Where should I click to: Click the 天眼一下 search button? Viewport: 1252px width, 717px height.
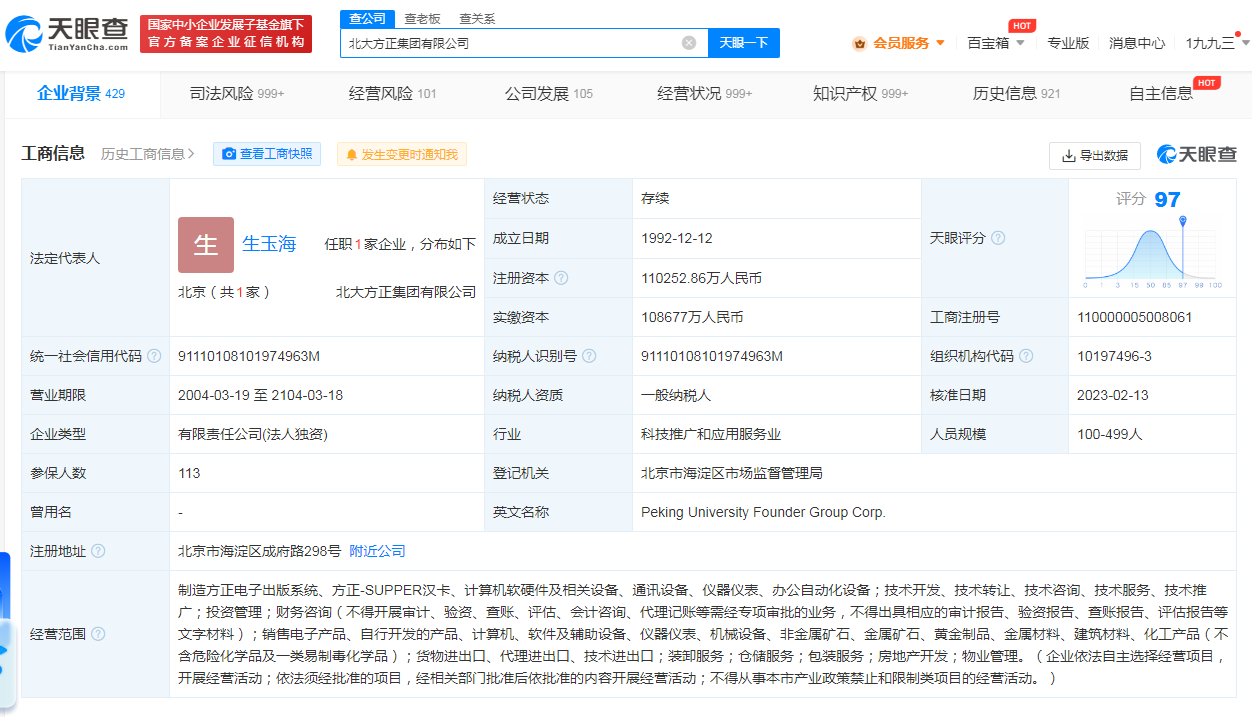[744, 43]
